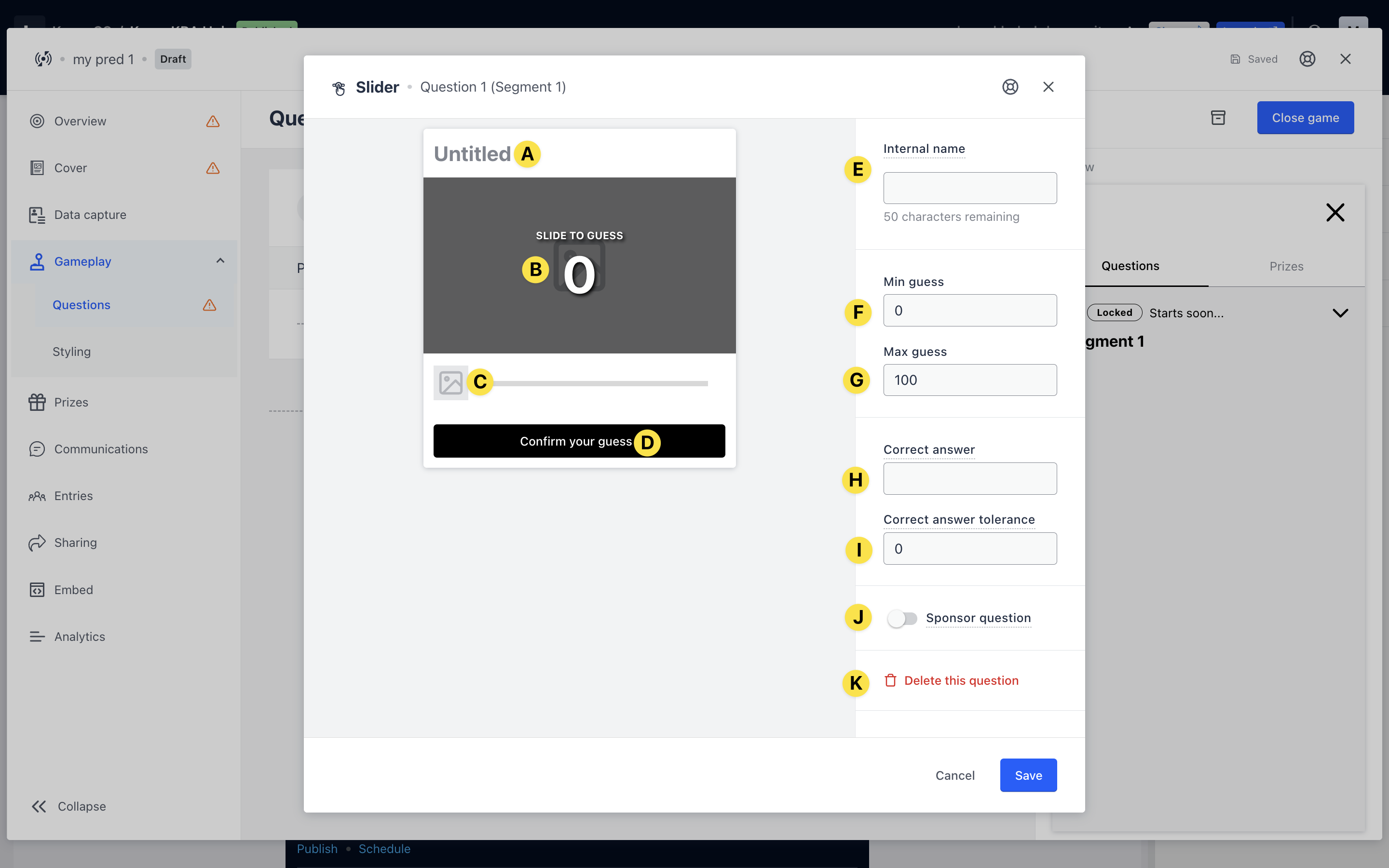This screenshot has width=1389, height=868.
Task: Open Prizes via the gift icon in sidebar
Action: 37,402
